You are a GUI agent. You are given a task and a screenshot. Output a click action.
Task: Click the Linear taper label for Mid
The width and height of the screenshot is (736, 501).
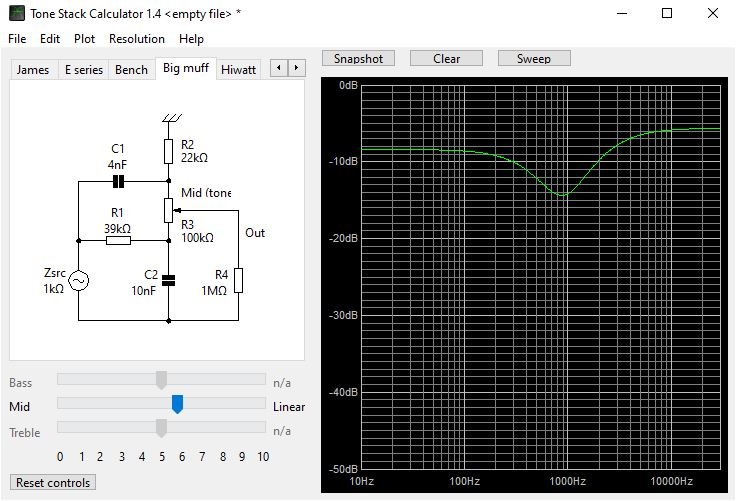tap(289, 407)
